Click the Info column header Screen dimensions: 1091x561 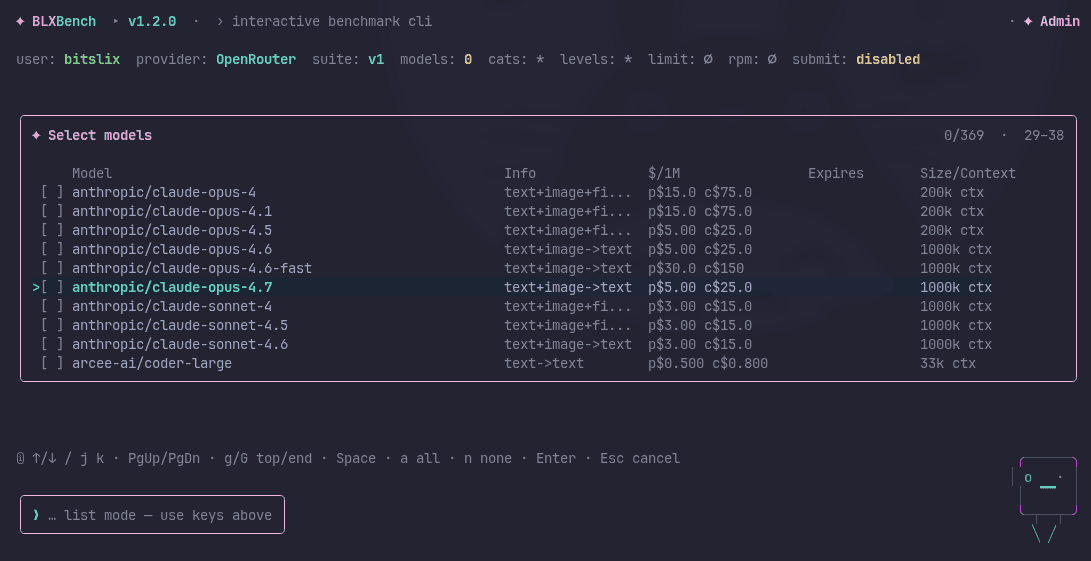tap(520, 173)
